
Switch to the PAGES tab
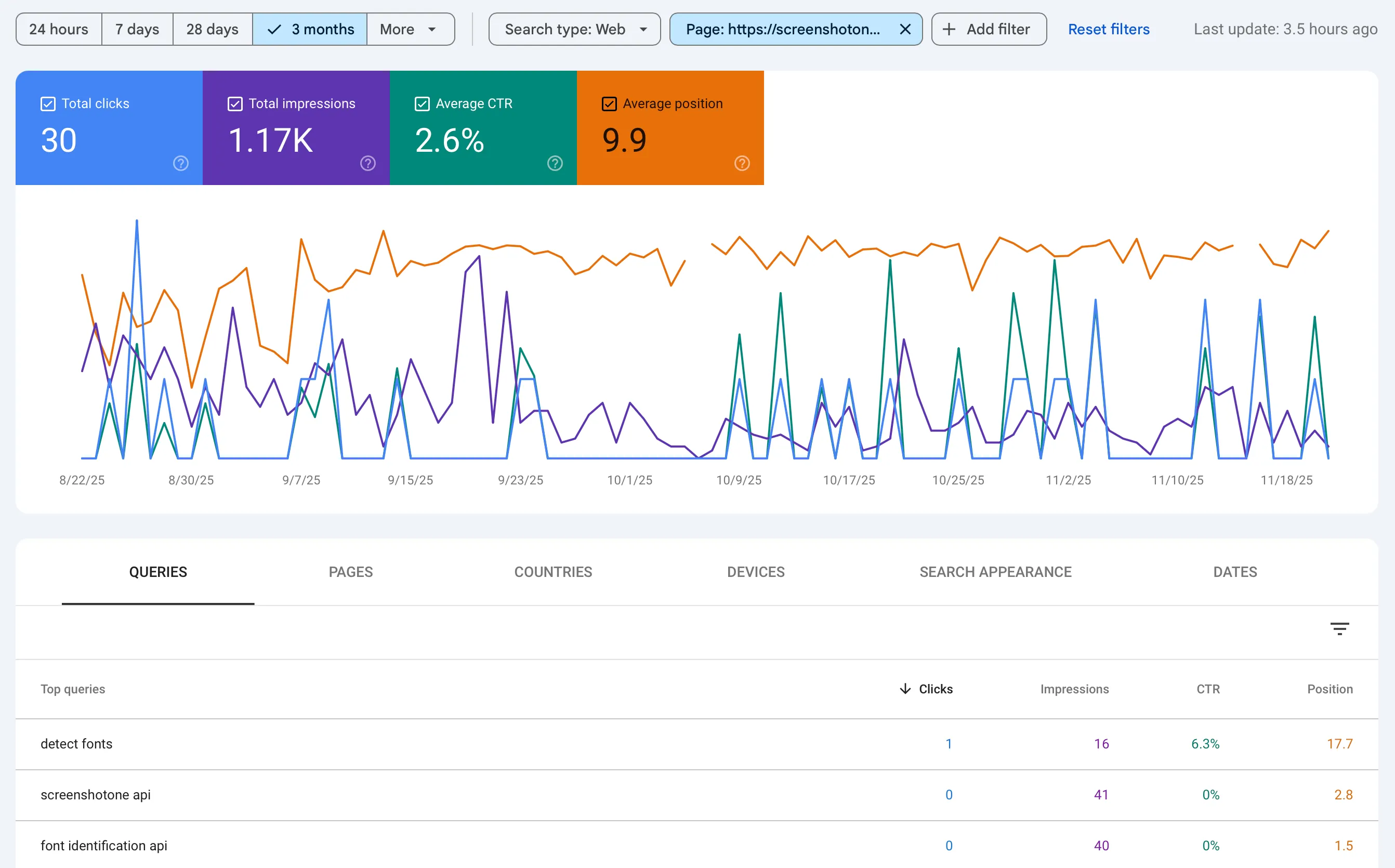point(350,572)
